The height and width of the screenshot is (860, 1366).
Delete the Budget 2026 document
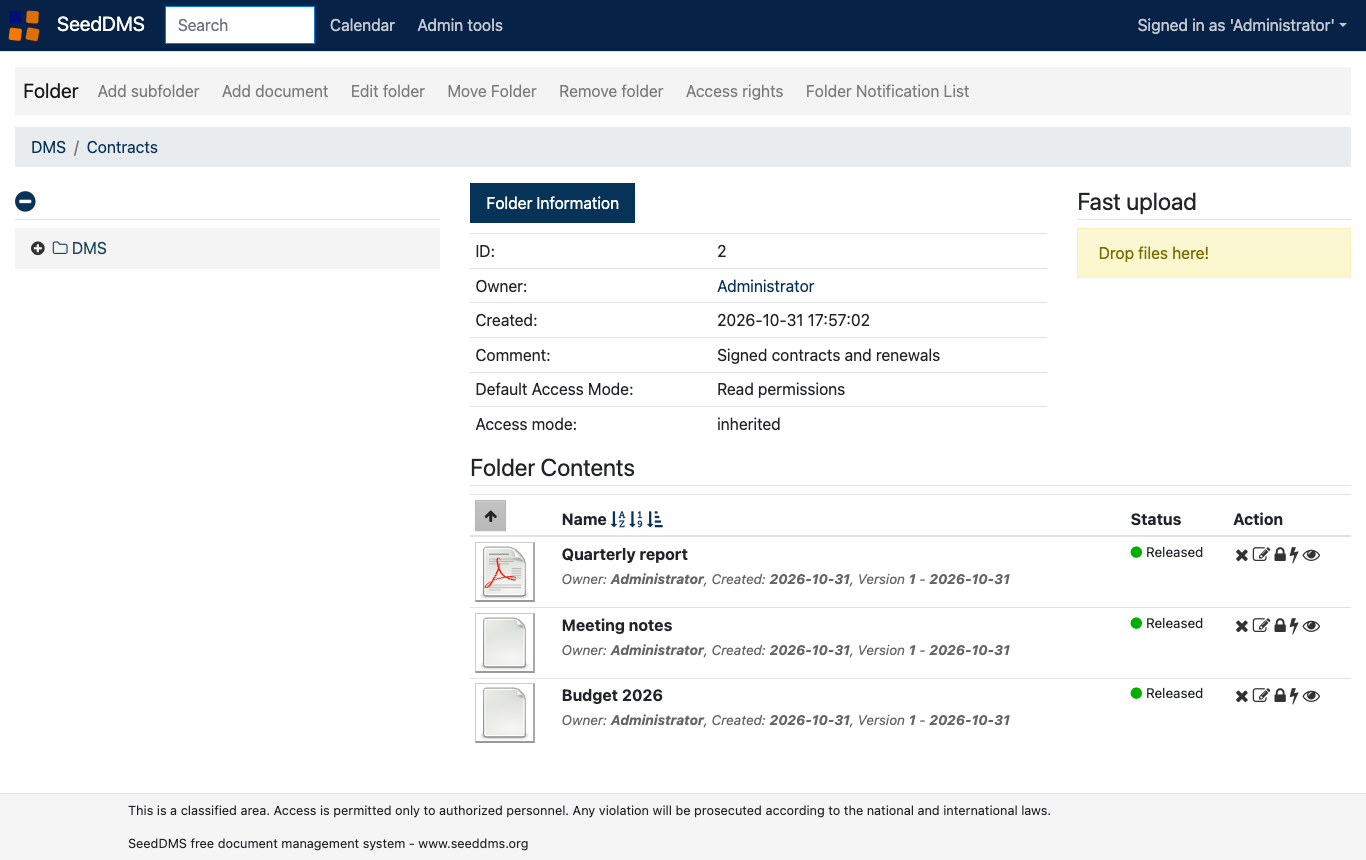[1242, 696]
